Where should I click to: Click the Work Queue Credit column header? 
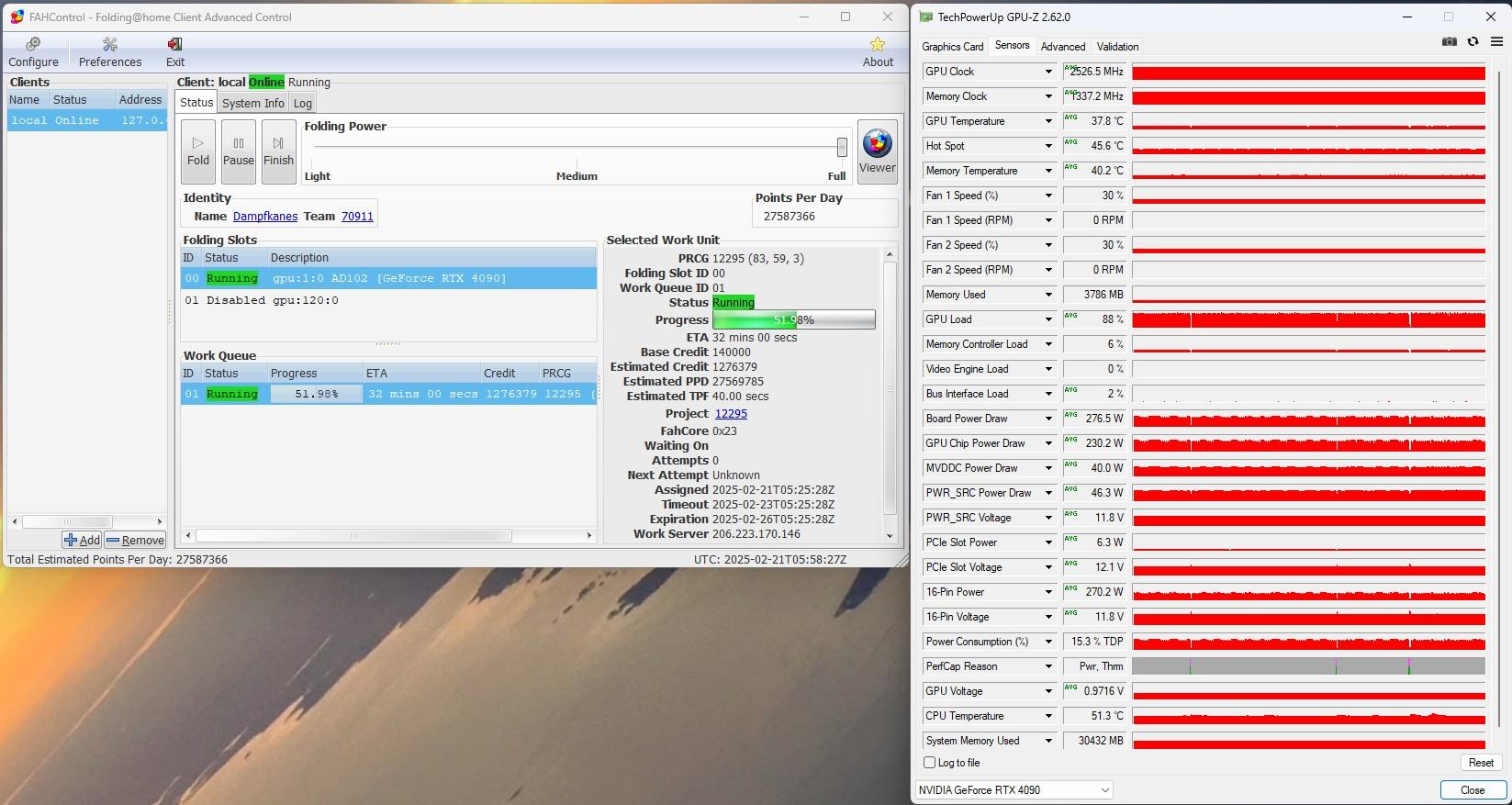click(x=510, y=374)
